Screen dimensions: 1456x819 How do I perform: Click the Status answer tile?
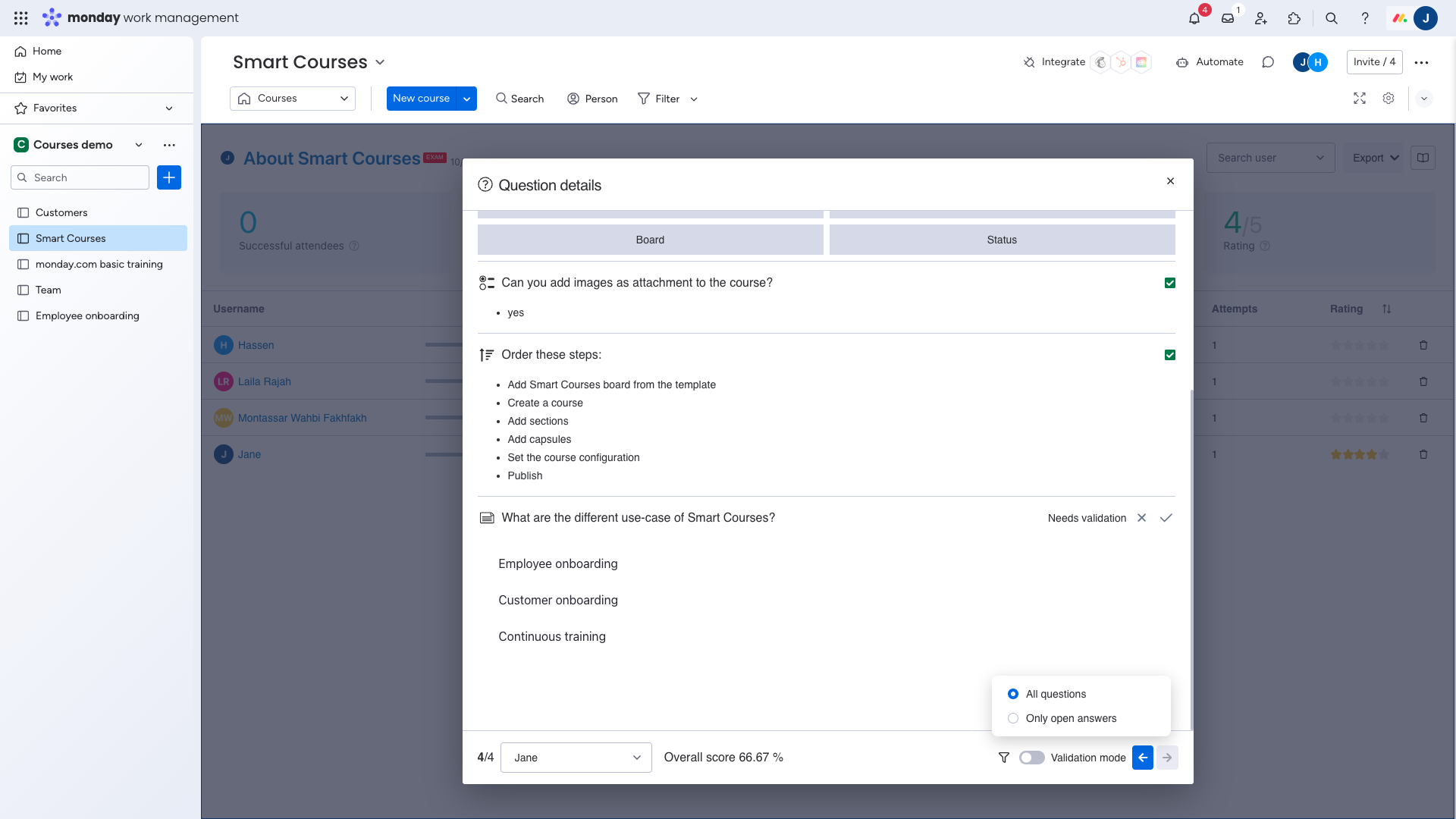coord(1003,240)
